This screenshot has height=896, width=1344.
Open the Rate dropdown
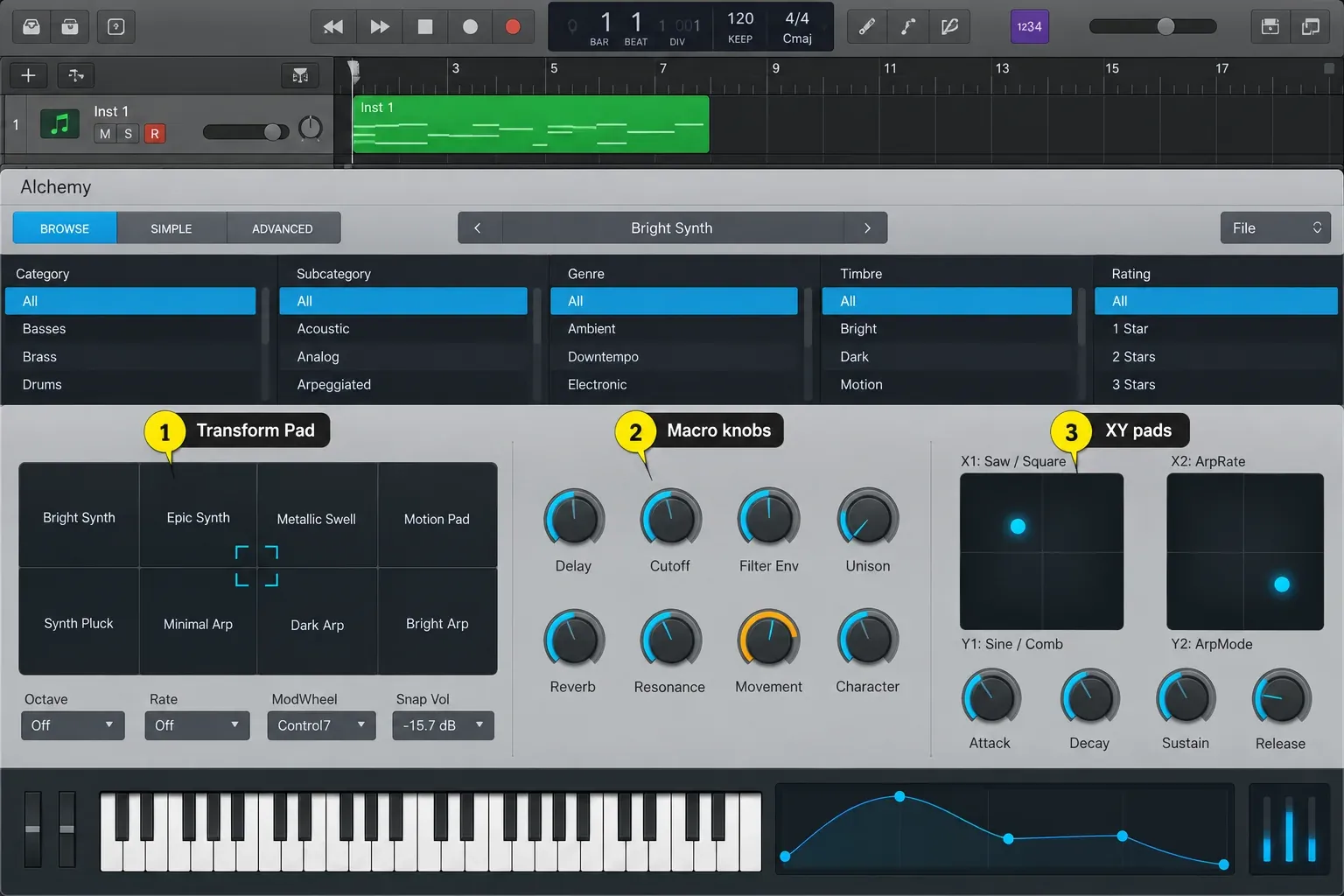[197, 725]
